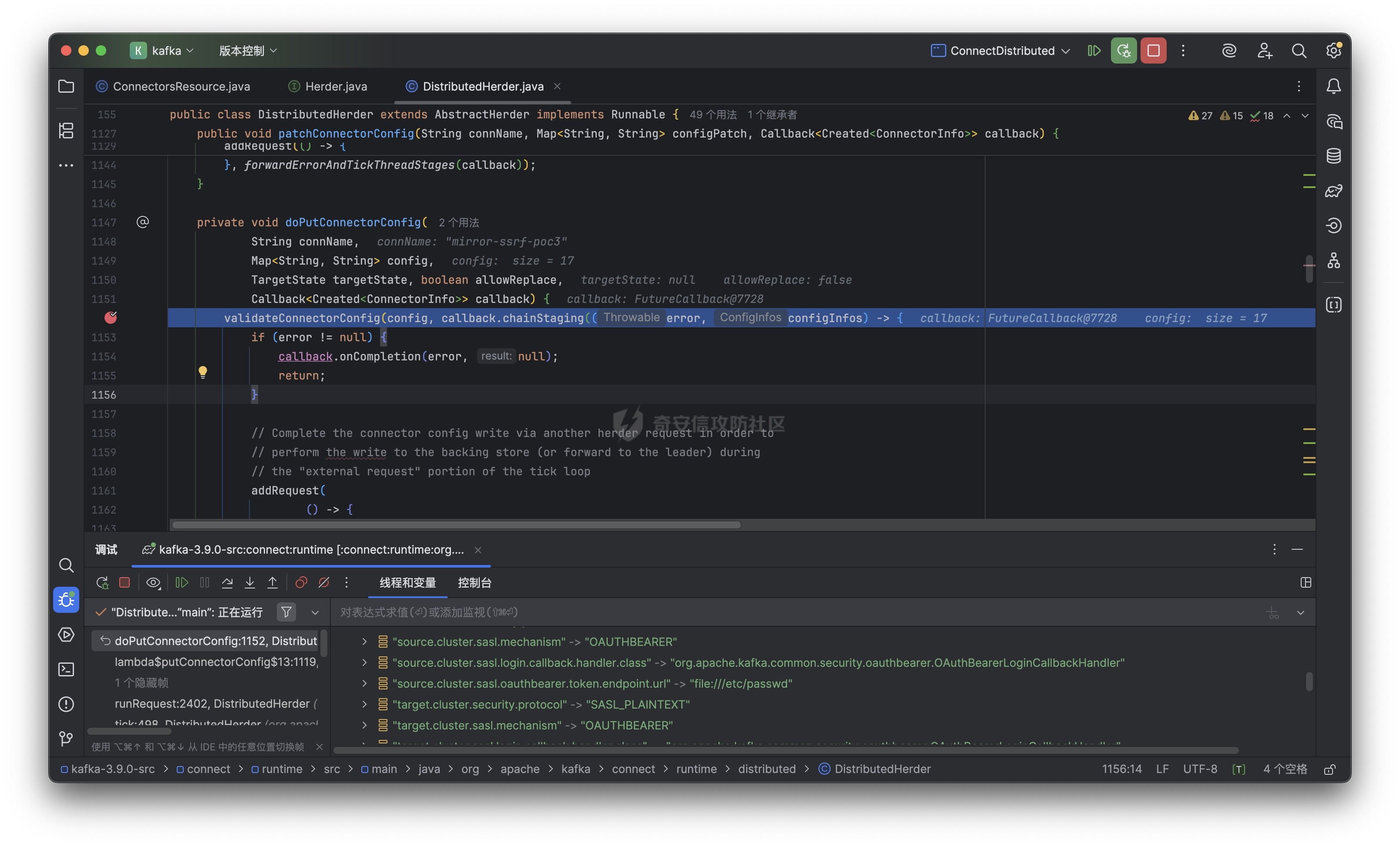Click 49 个用法 usages hint

(713, 115)
